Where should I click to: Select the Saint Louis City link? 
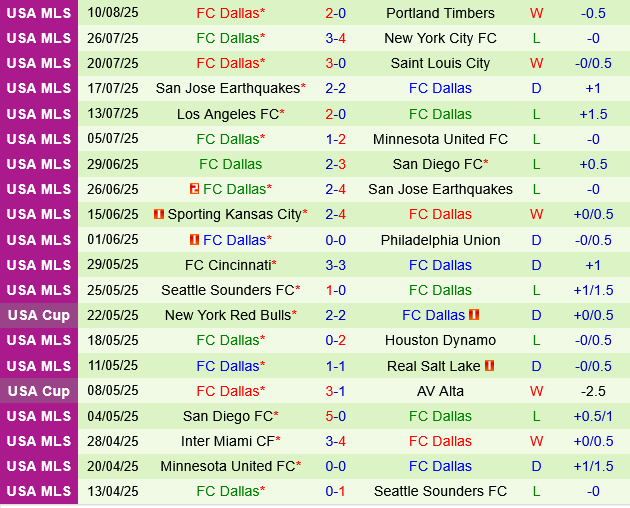(x=440, y=63)
